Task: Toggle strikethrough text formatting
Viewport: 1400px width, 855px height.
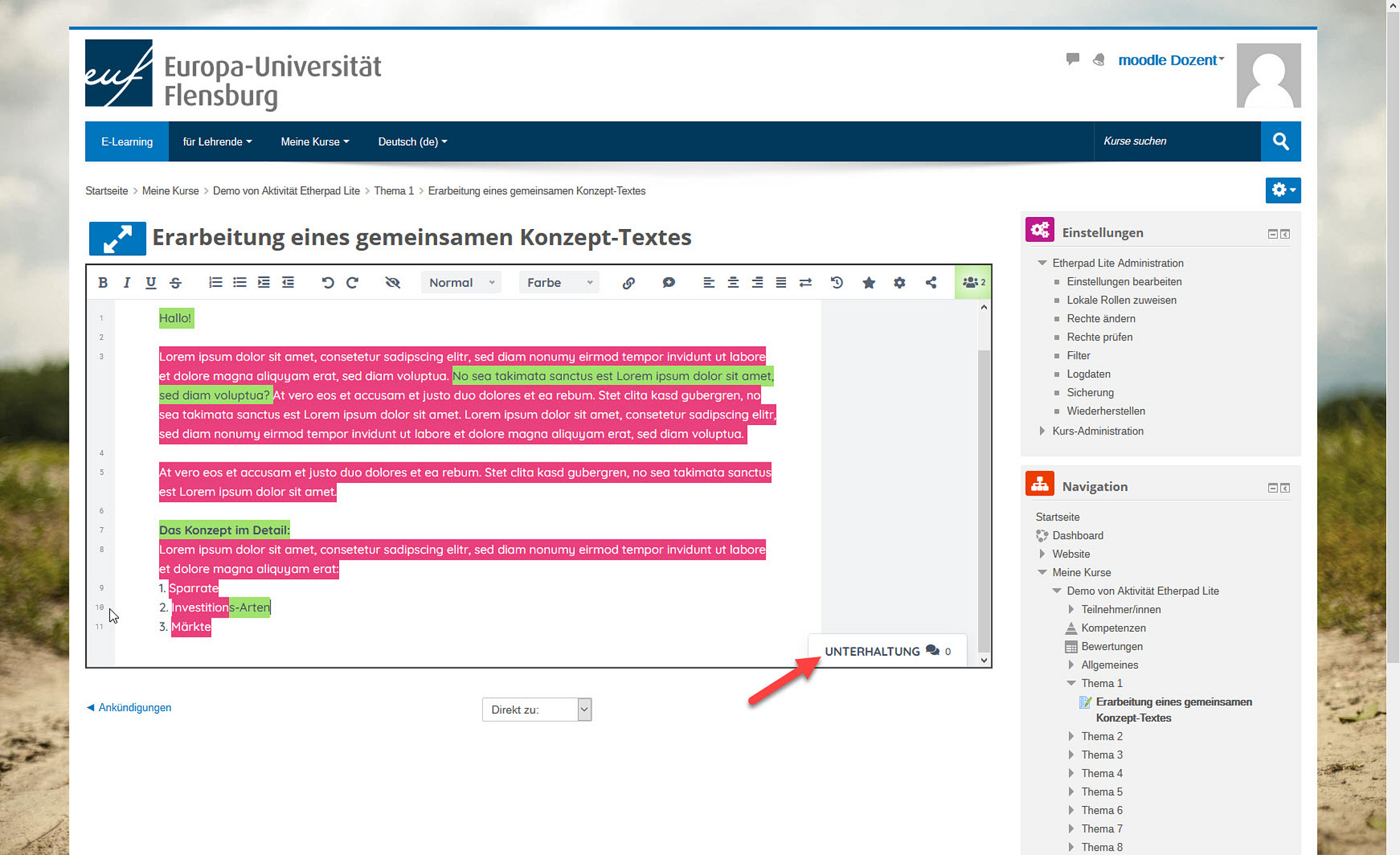Action: coord(176,282)
